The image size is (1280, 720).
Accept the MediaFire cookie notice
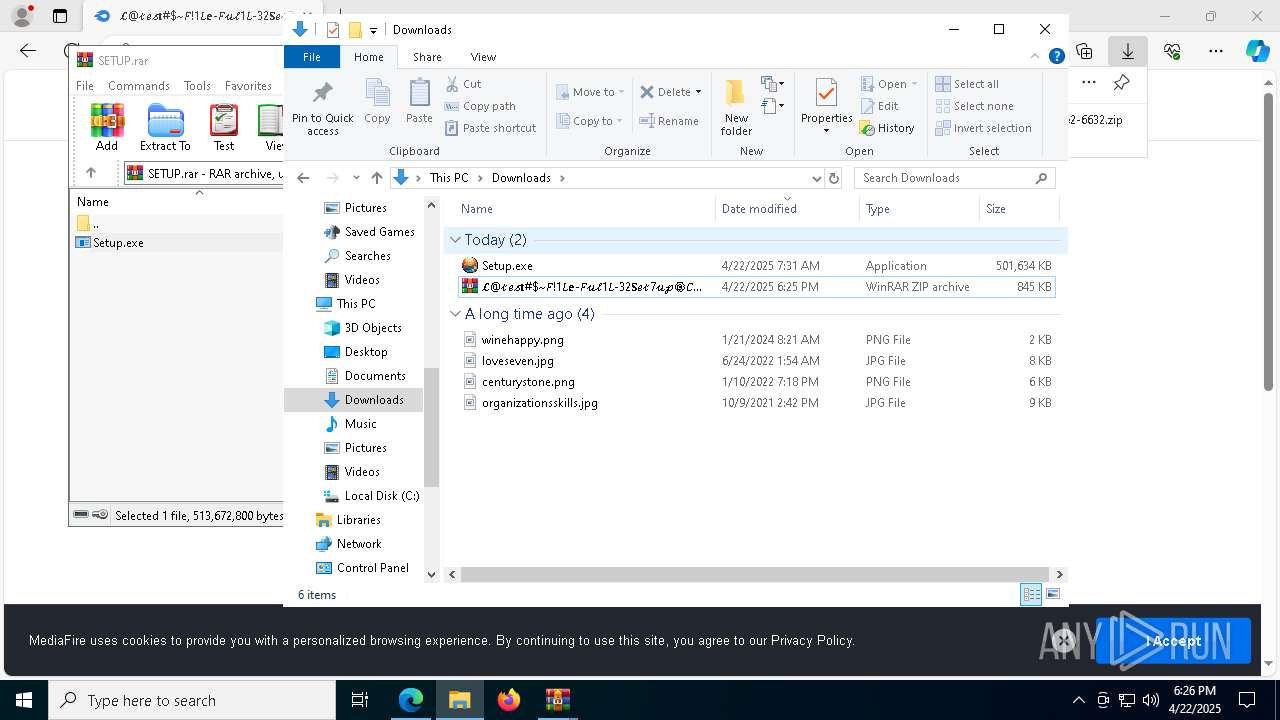(1173, 641)
